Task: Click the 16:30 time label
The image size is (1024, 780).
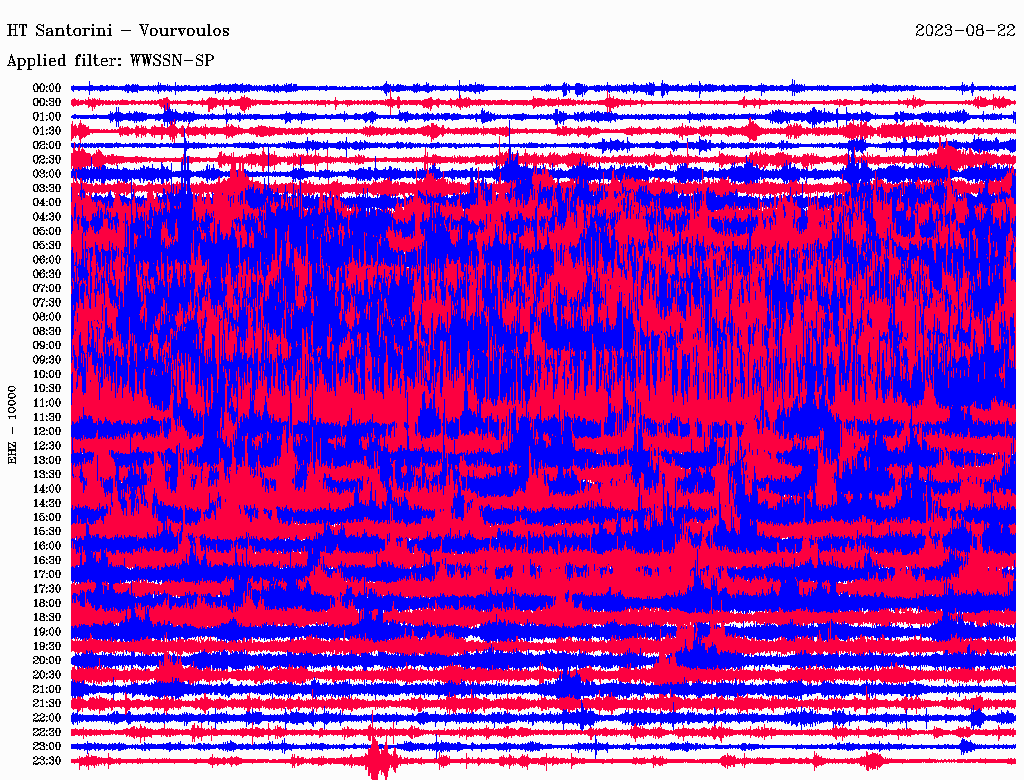Action: (x=47, y=560)
